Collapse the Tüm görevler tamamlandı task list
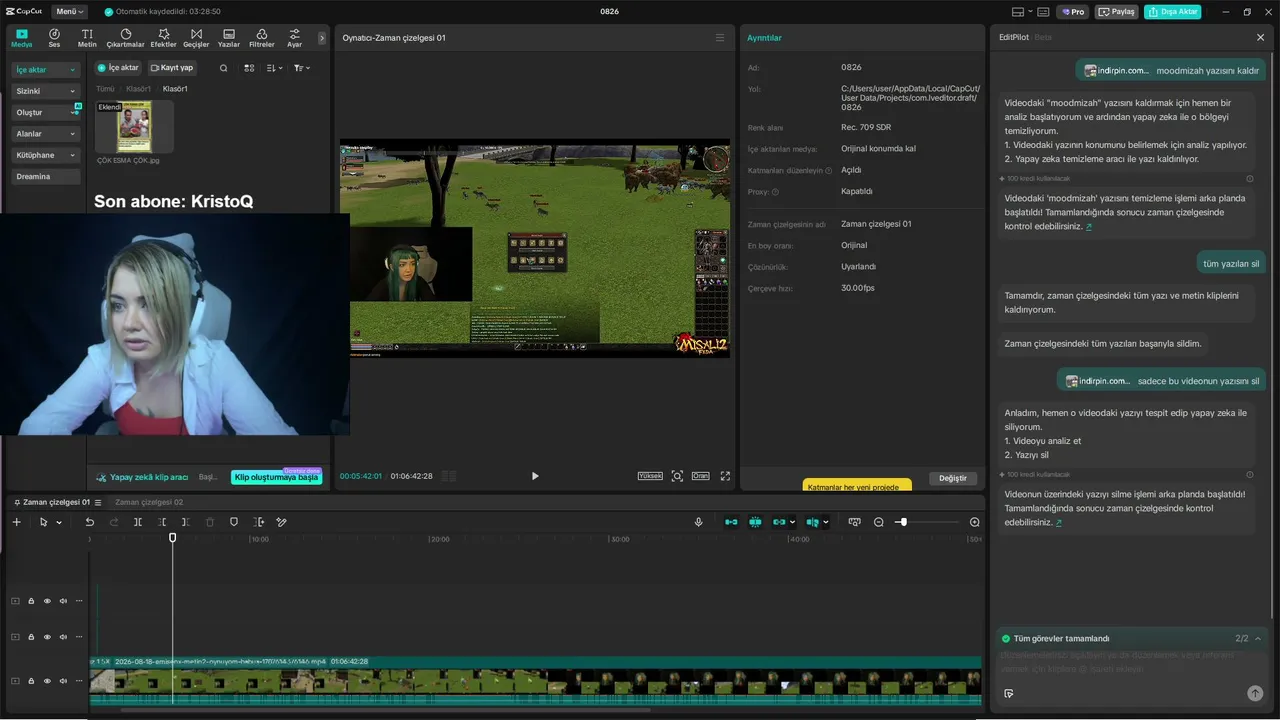The height and width of the screenshot is (720, 1280). (1258, 638)
